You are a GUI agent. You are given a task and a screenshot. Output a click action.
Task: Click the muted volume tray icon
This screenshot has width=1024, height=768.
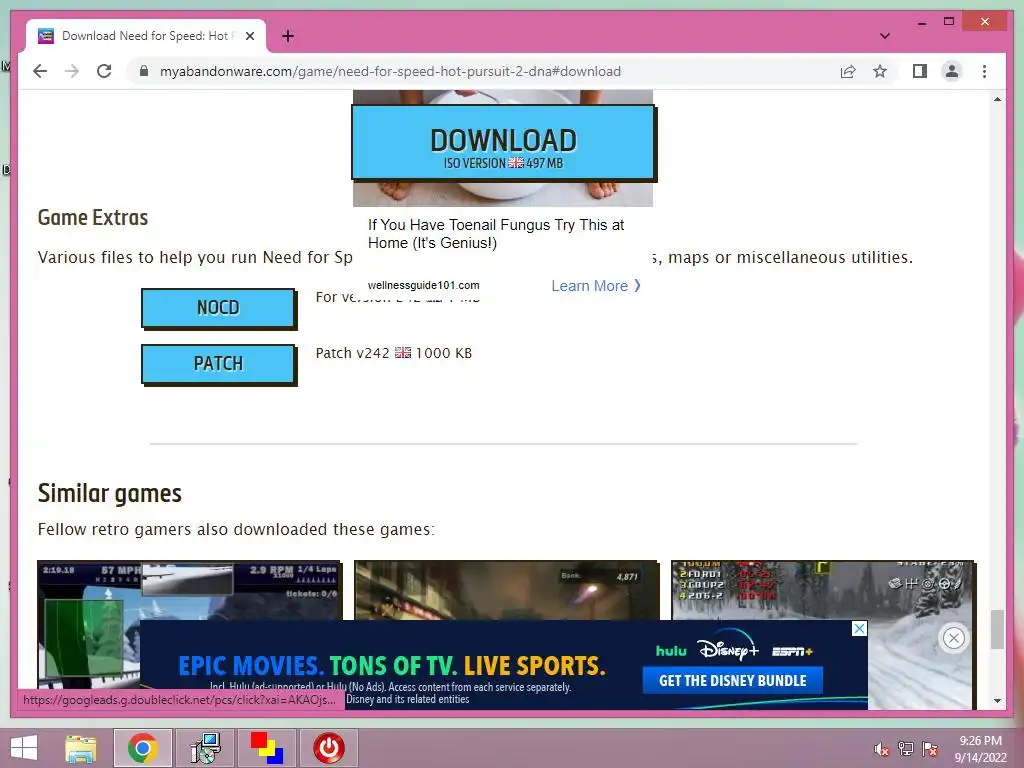point(881,750)
